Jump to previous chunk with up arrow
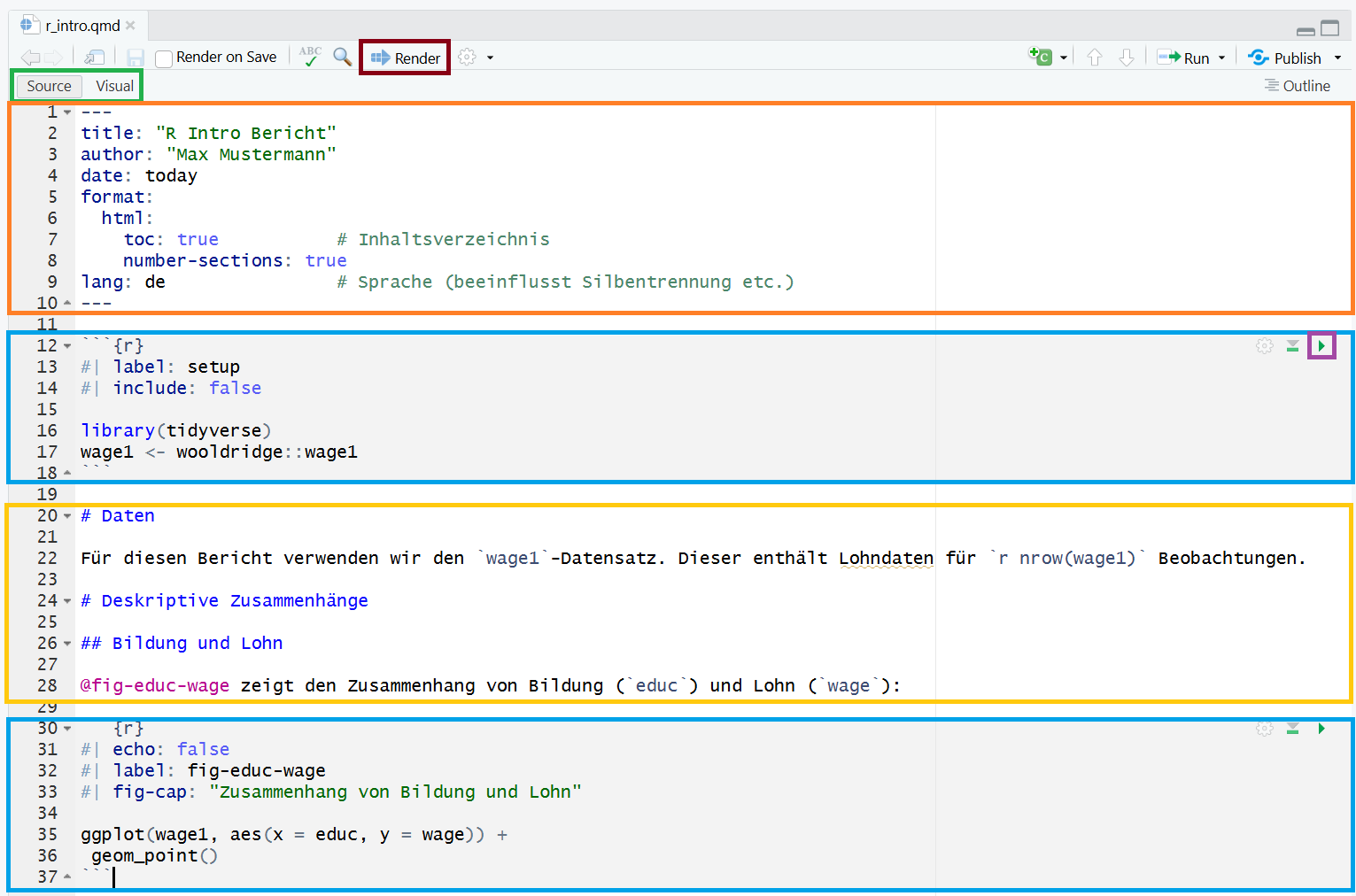Image resolution: width=1356 pixels, height=896 pixels. click(1095, 58)
